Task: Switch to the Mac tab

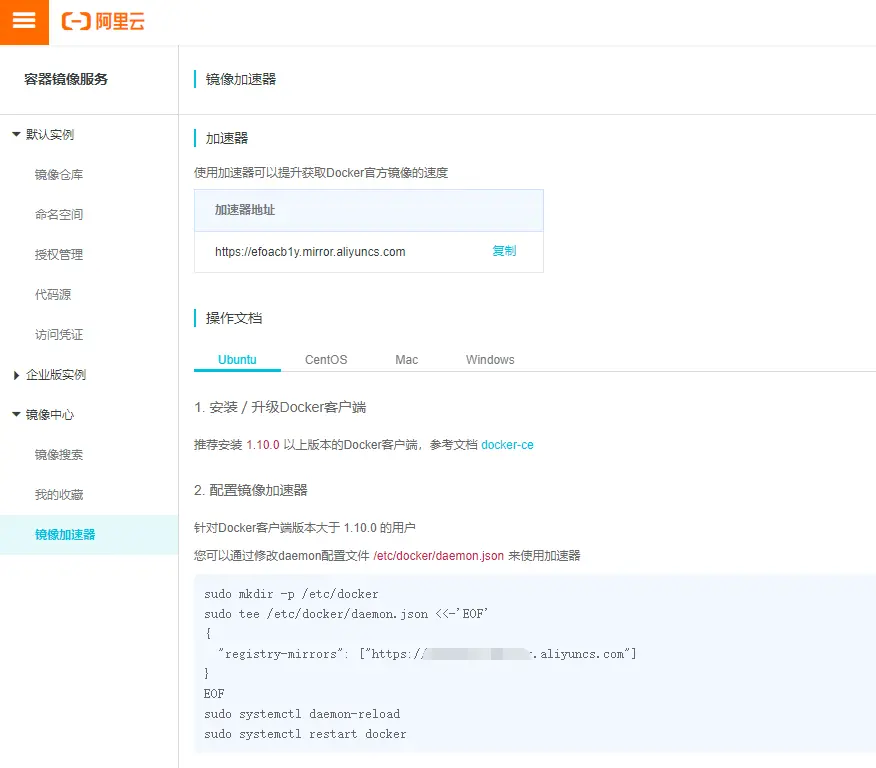Action: (x=406, y=360)
